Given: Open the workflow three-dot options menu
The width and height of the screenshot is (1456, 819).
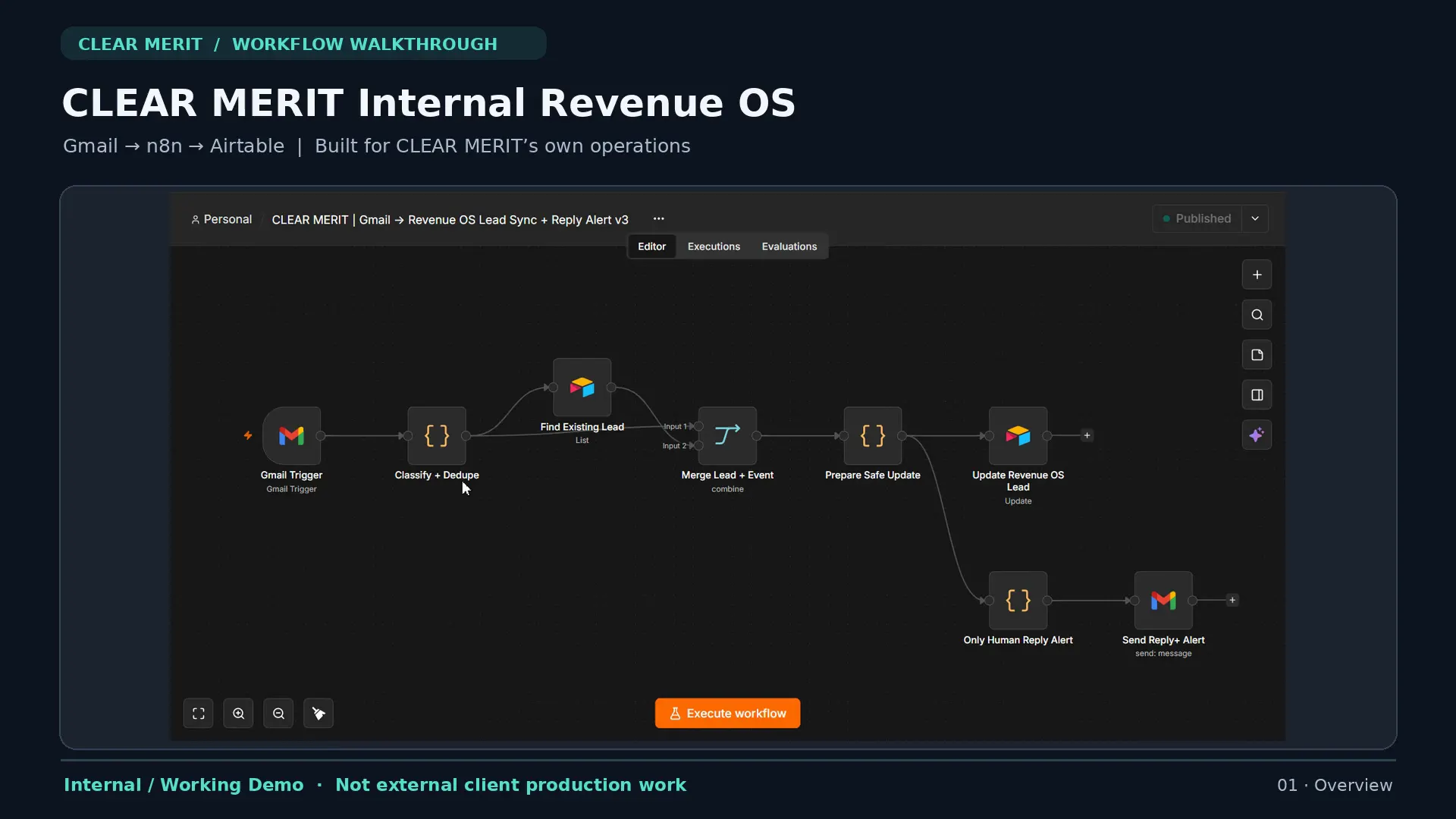Looking at the screenshot, I should (x=659, y=219).
